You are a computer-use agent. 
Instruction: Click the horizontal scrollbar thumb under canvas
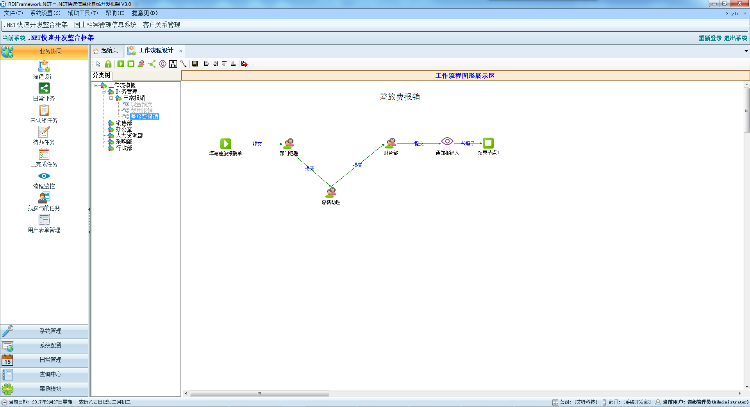click(x=259, y=394)
